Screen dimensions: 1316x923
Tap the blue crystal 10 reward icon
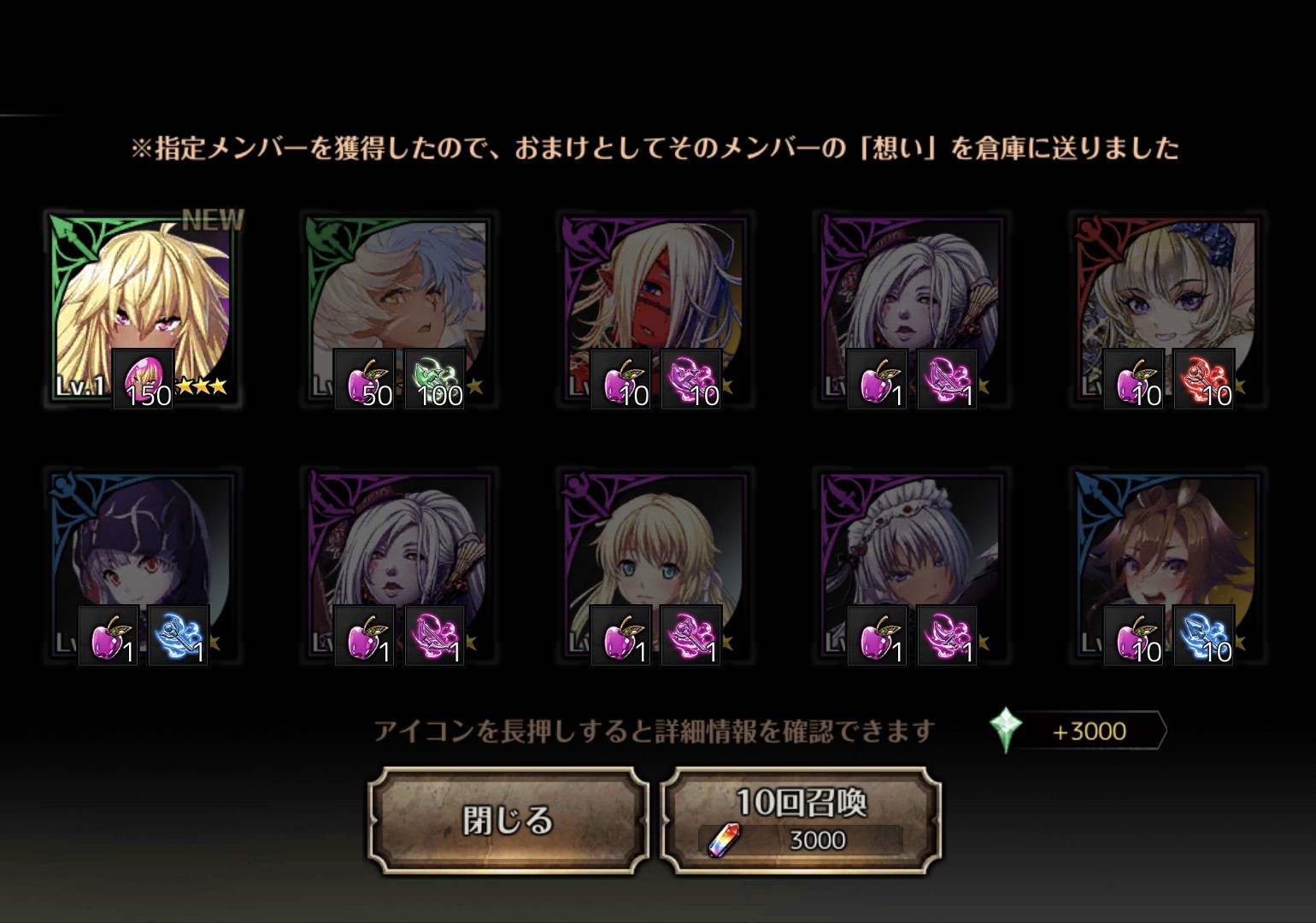[1204, 636]
